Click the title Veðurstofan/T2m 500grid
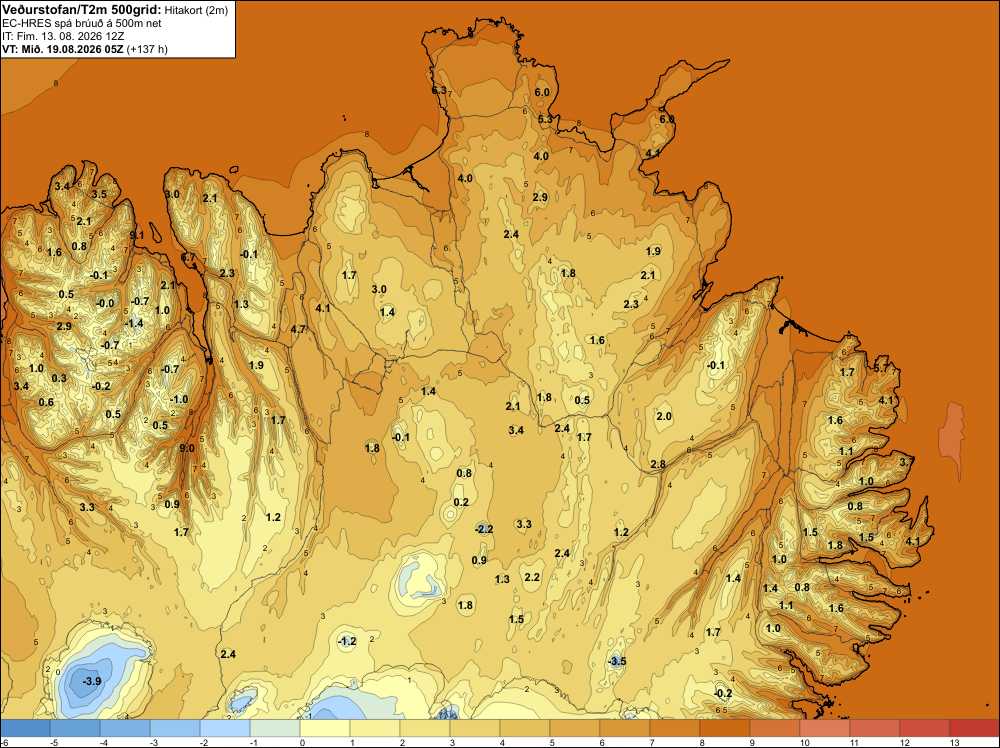Screen dimensions: 1000x748 81,9
